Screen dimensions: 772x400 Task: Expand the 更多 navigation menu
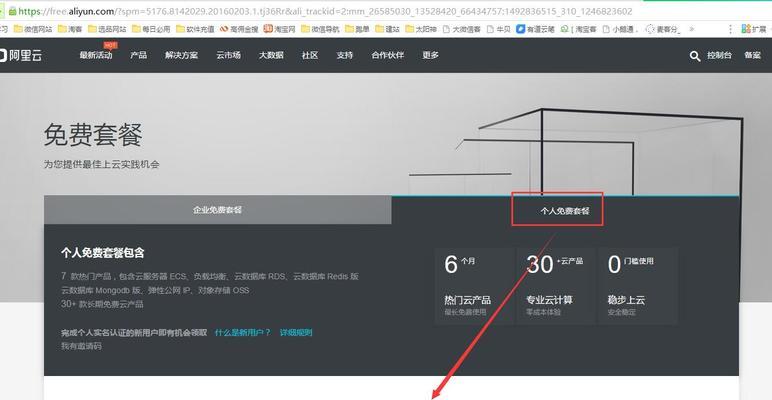(x=430, y=55)
